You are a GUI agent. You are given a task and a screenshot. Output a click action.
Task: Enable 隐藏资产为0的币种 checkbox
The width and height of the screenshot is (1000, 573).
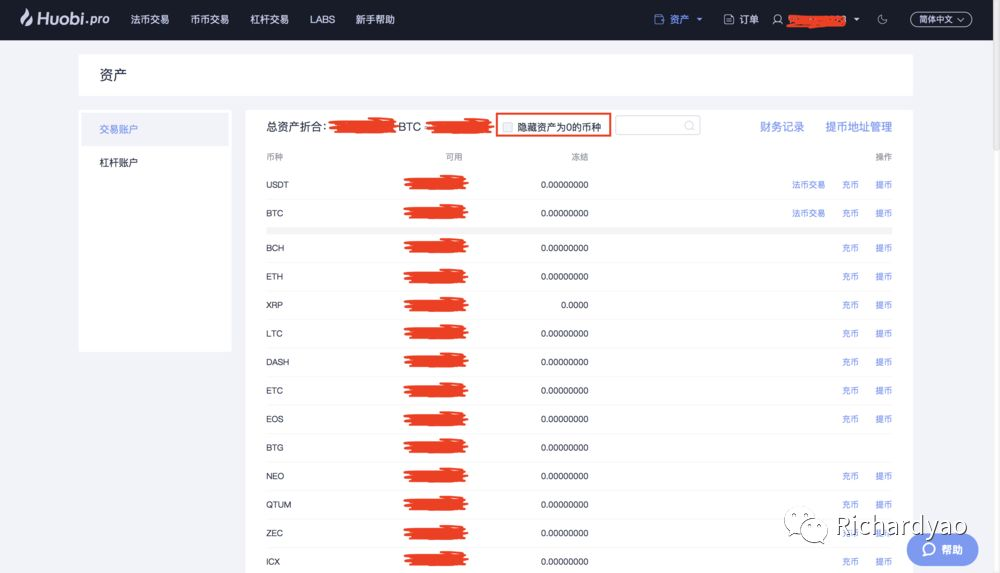508,127
